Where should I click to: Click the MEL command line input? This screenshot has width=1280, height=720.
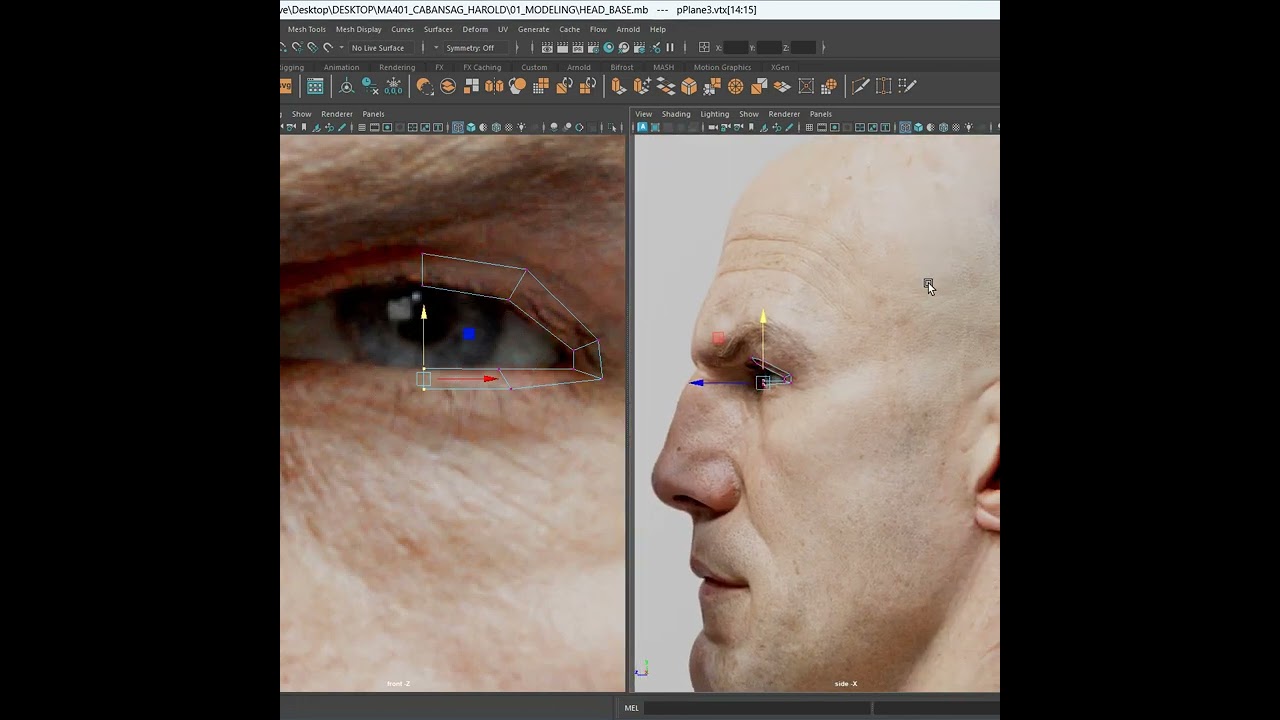757,708
